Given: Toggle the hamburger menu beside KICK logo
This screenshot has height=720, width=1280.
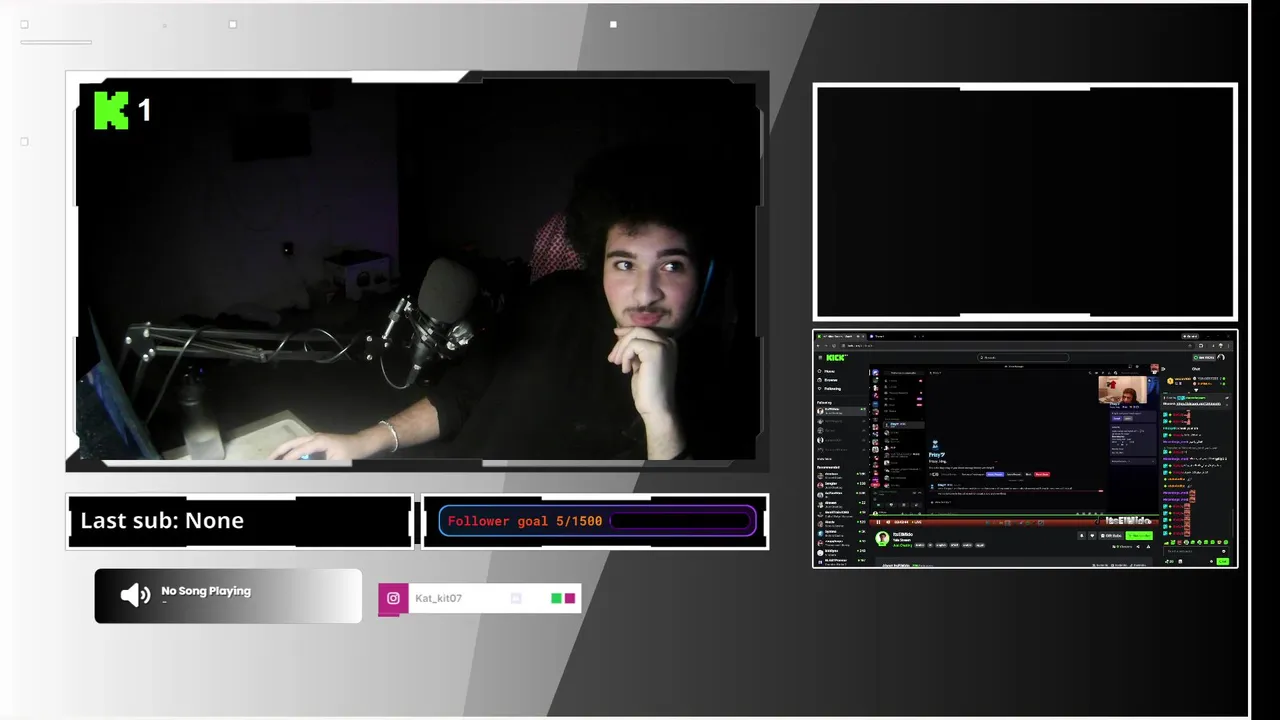Looking at the screenshot, I should pyautogui.click(x=820, y=358).
